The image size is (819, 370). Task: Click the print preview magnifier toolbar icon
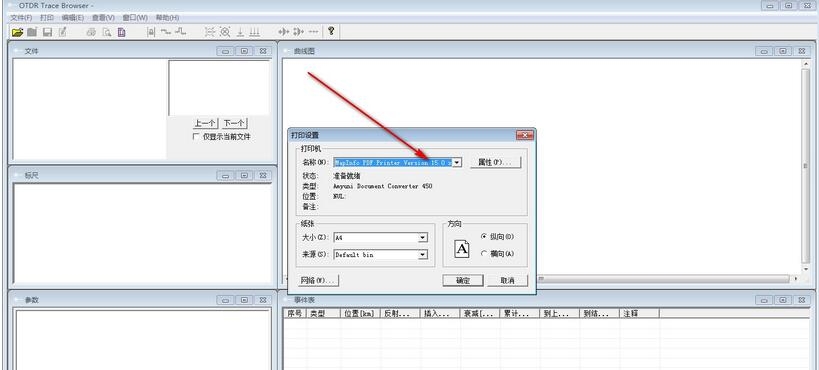click(107, 32)
